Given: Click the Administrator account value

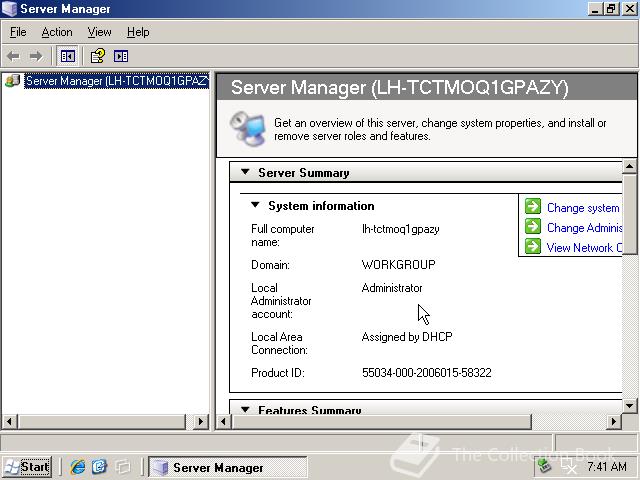Looking at the screenshot, I should click(x=392, y=288).
